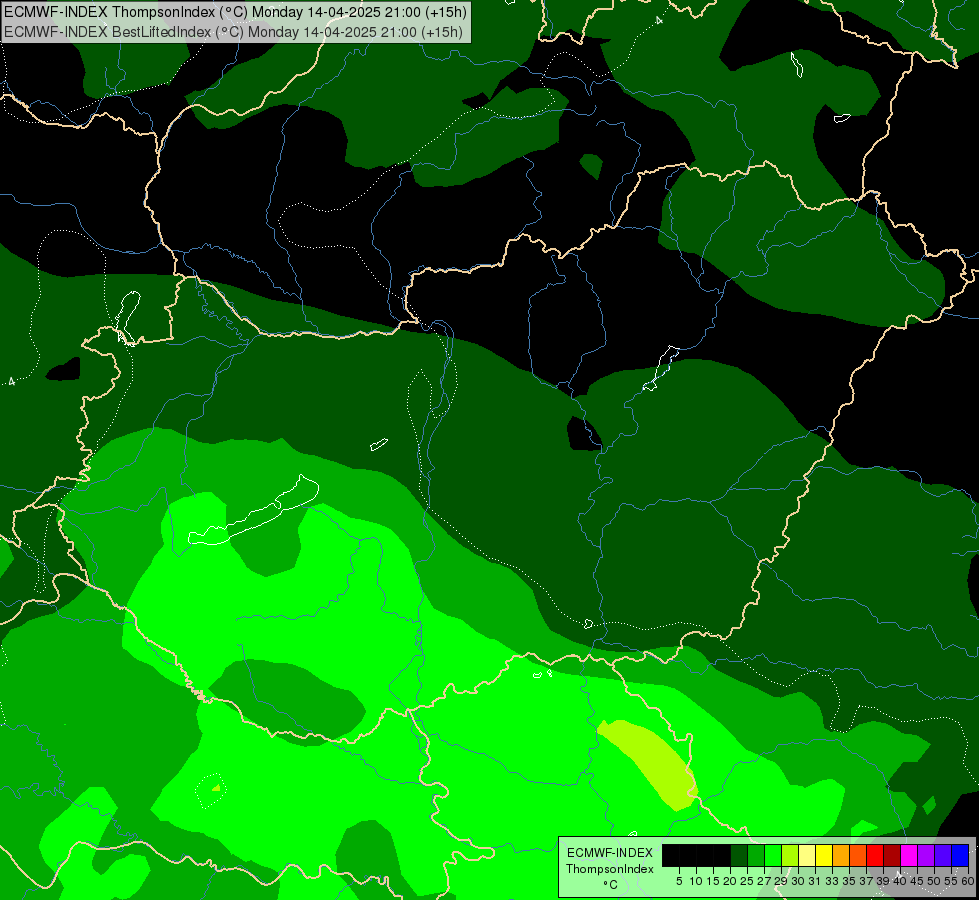Choose the bright red 37–39 legend swatch
The width and height of the screenshot is (979, 900).
point(875,855)
